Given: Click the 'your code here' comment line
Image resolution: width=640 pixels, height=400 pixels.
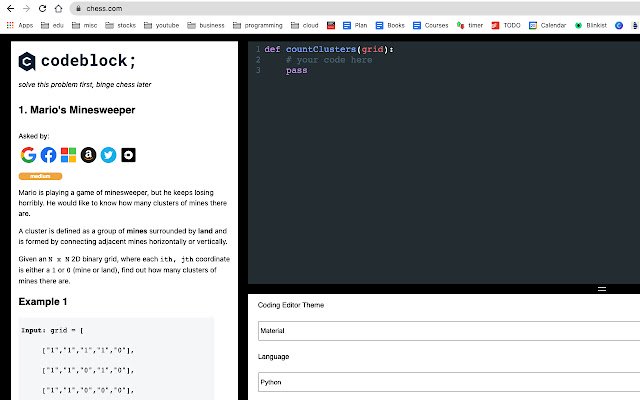Looking at the screenshot, I should click(328, 60).
